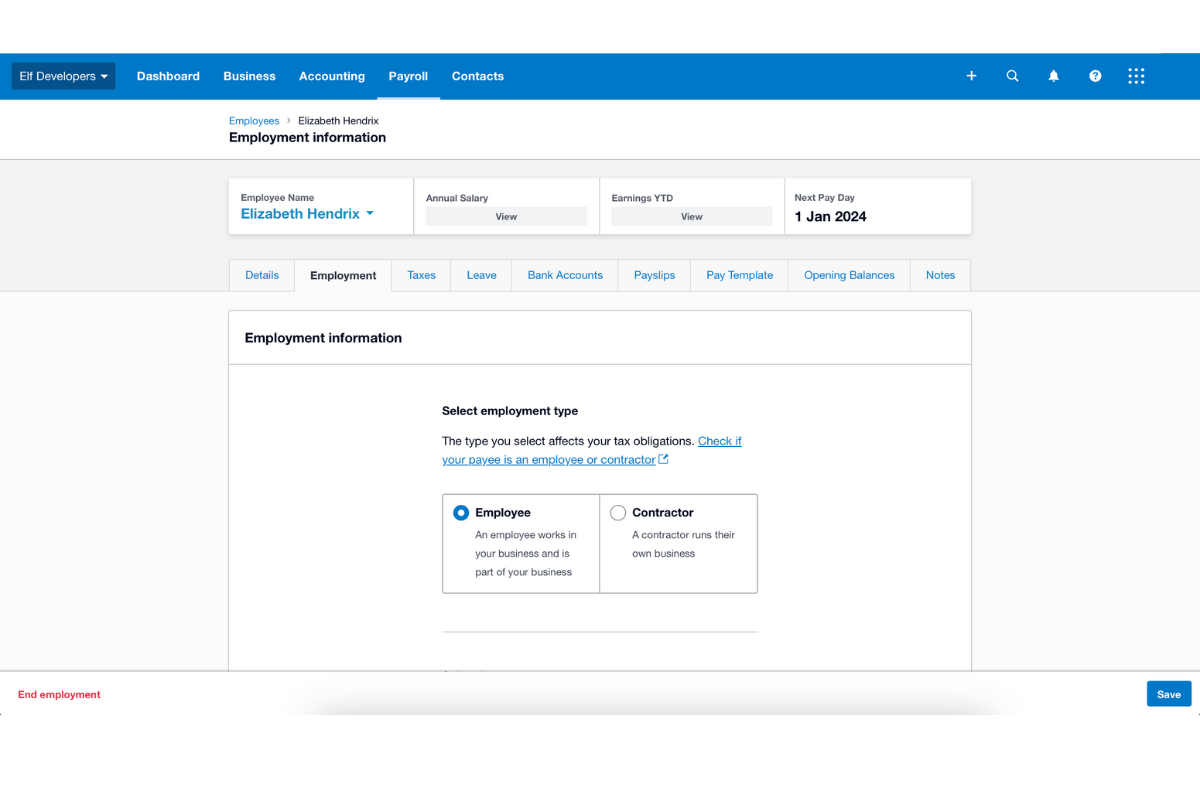Open the Elf Developers organisation dropdown
Screen dimensions: 1200x800
tap(62, 75)
